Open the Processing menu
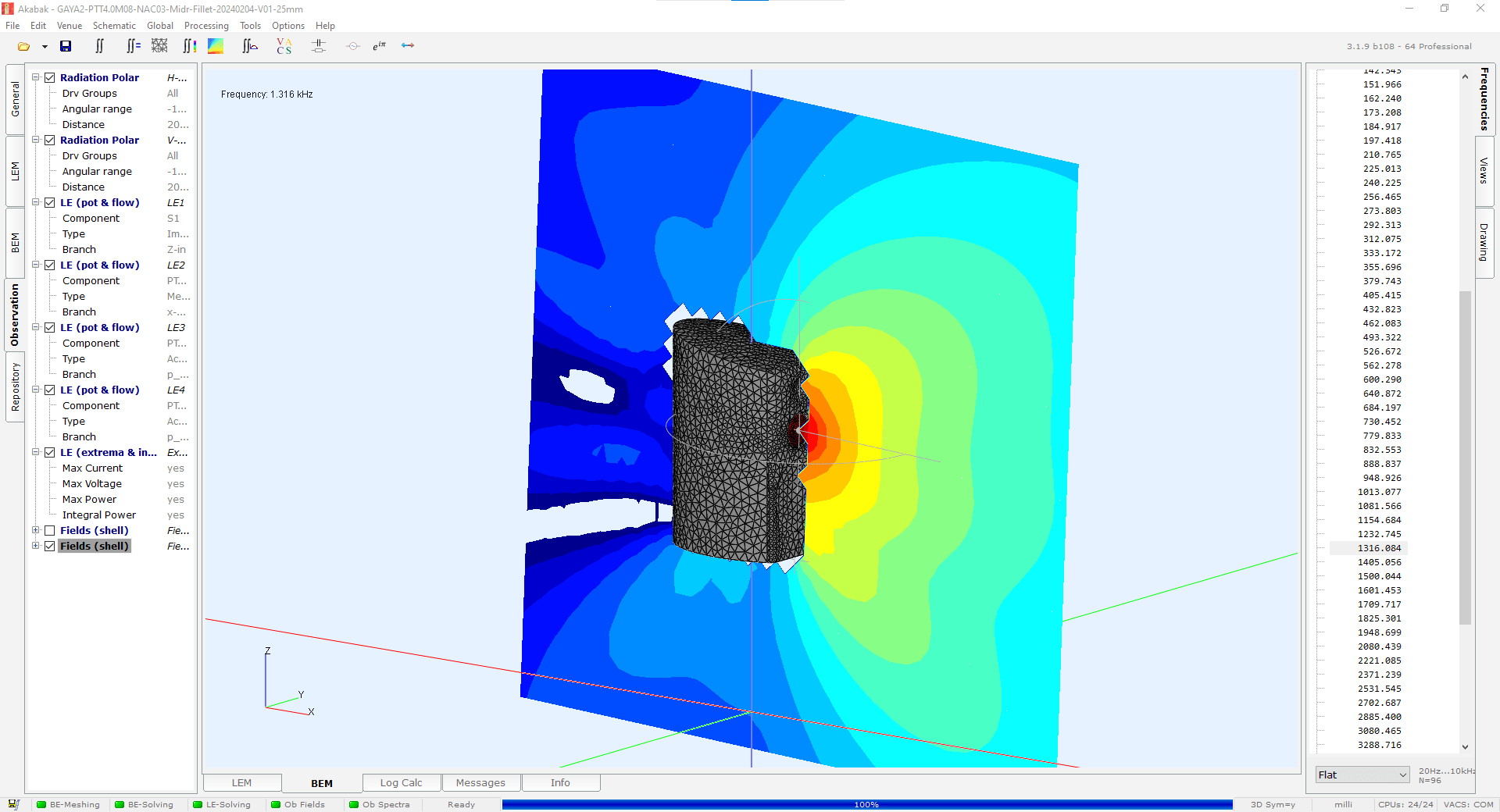The height and width of the screenshot is (812, 1500). [206, 26]
